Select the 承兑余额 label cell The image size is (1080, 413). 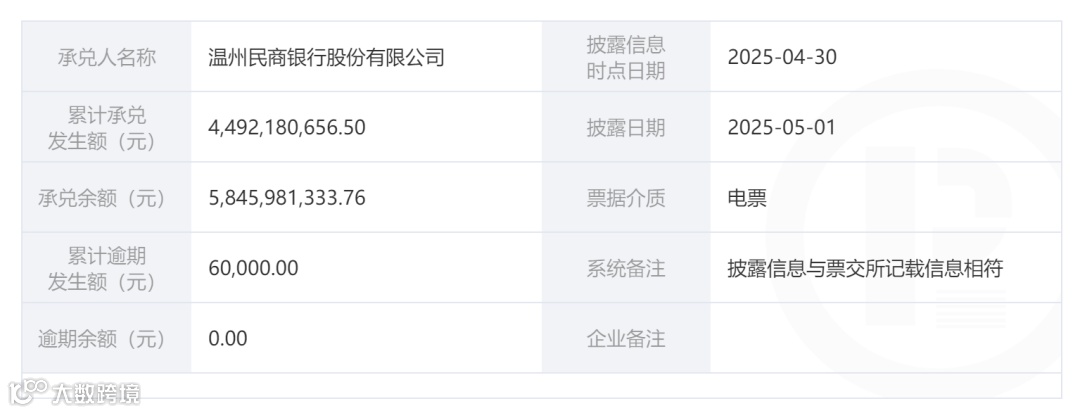106,198
